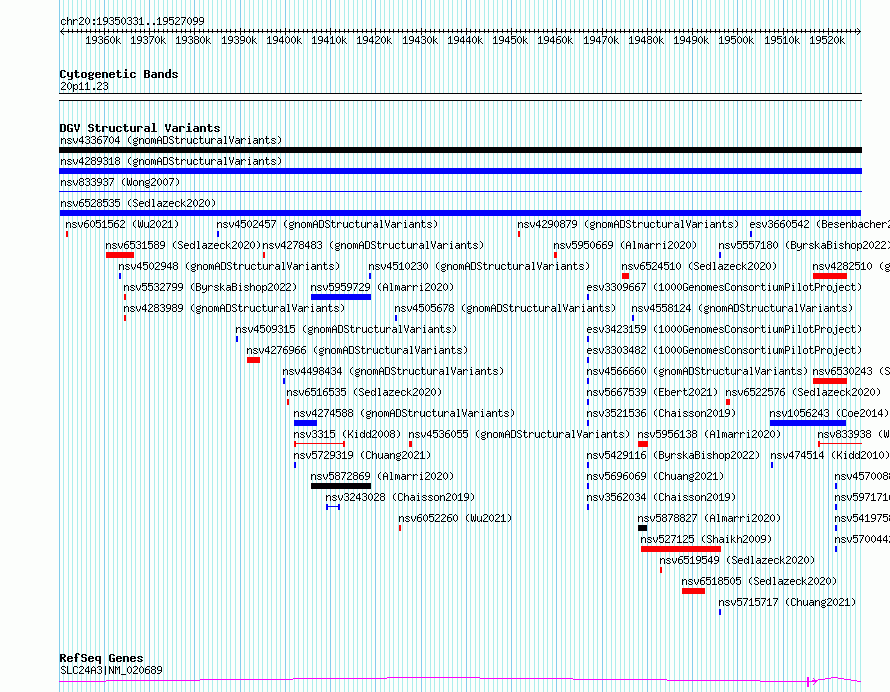Open the SLC24A3|NM_020689 gene label

click(x=111, y=670)
